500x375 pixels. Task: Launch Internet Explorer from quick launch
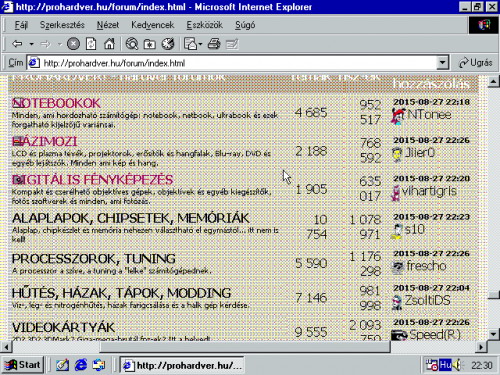[81, 365]
